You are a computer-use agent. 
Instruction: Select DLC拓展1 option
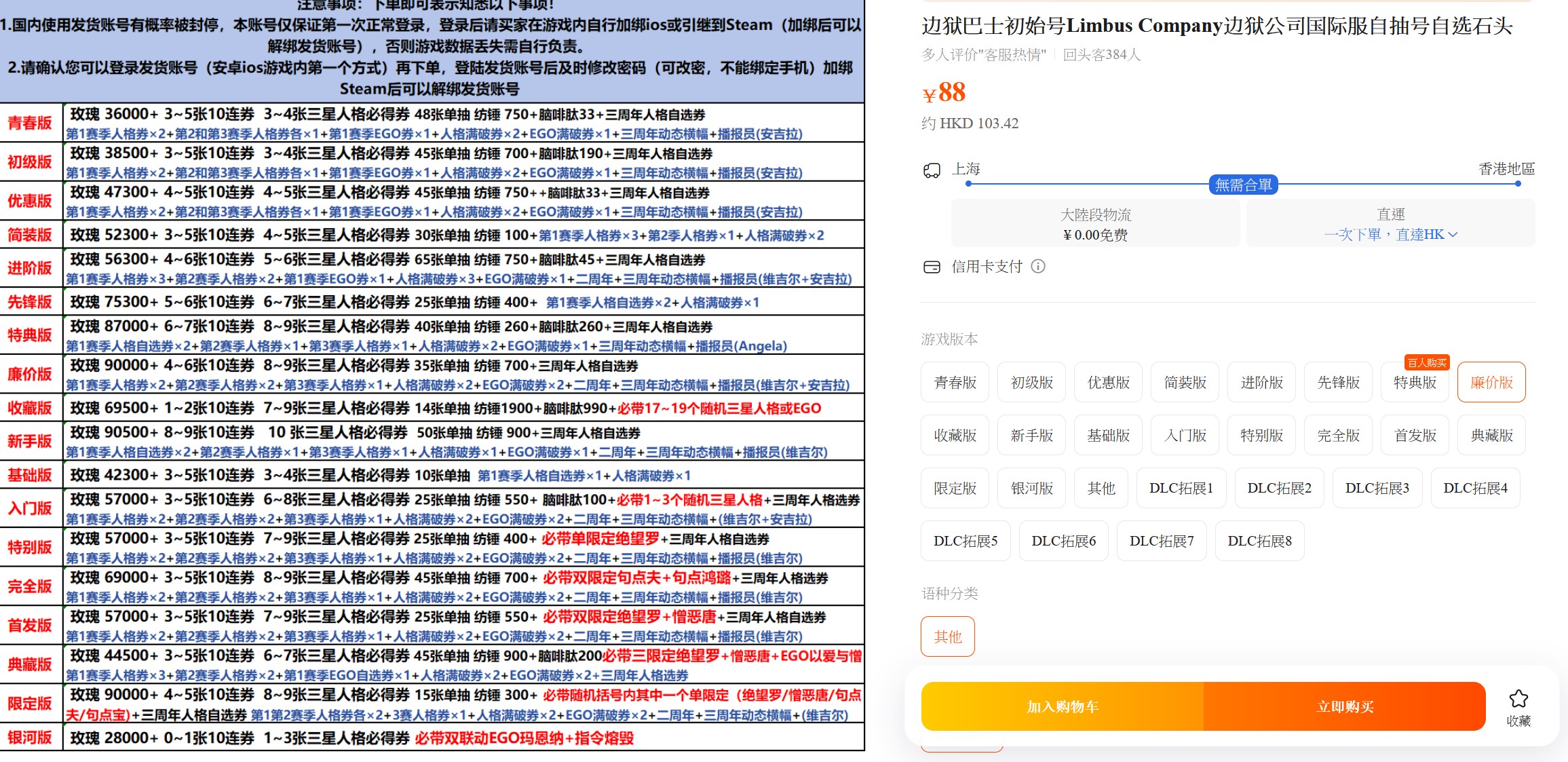[1181, 489]
